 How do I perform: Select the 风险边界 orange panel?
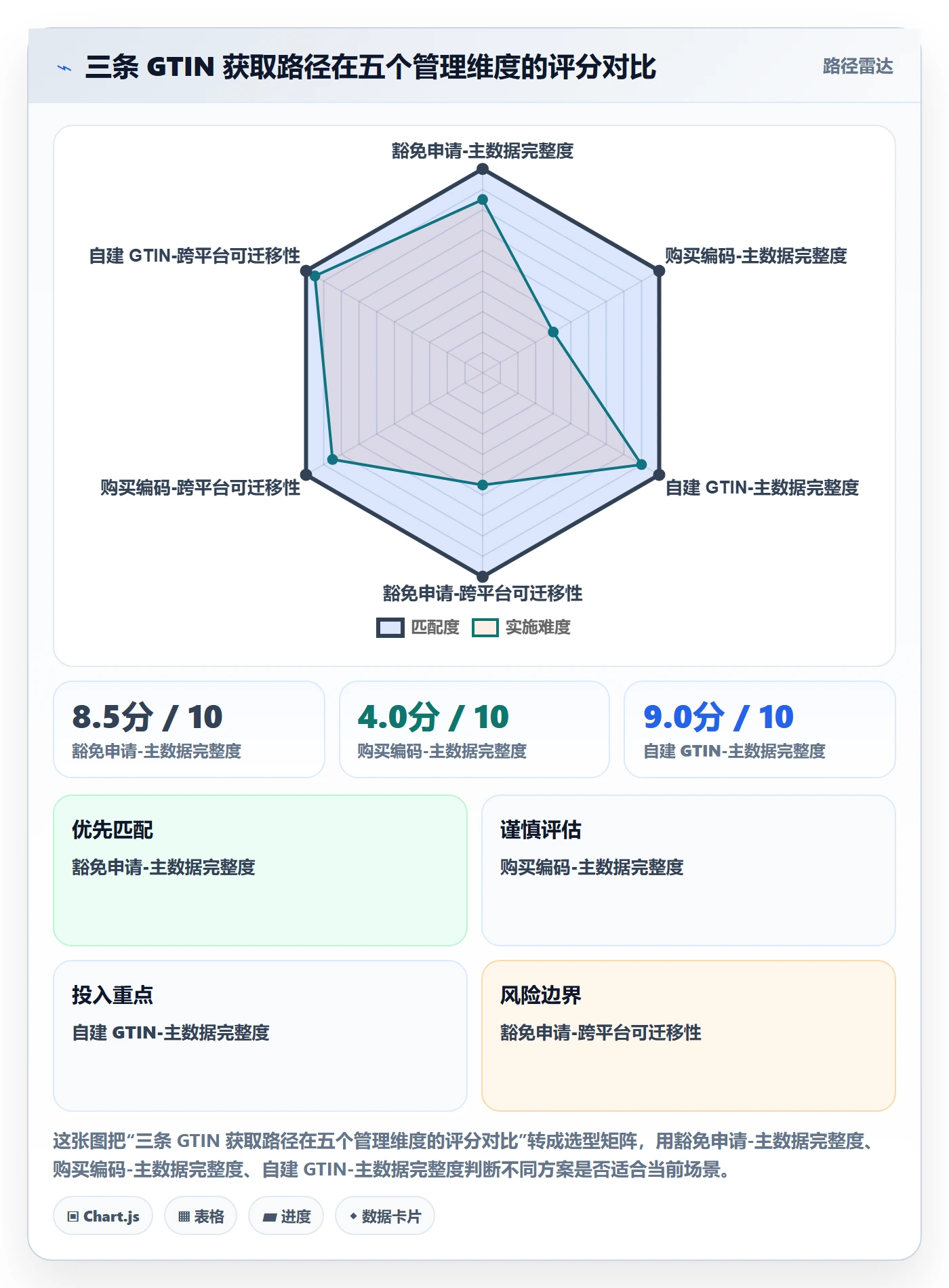tap(689, 1036)
